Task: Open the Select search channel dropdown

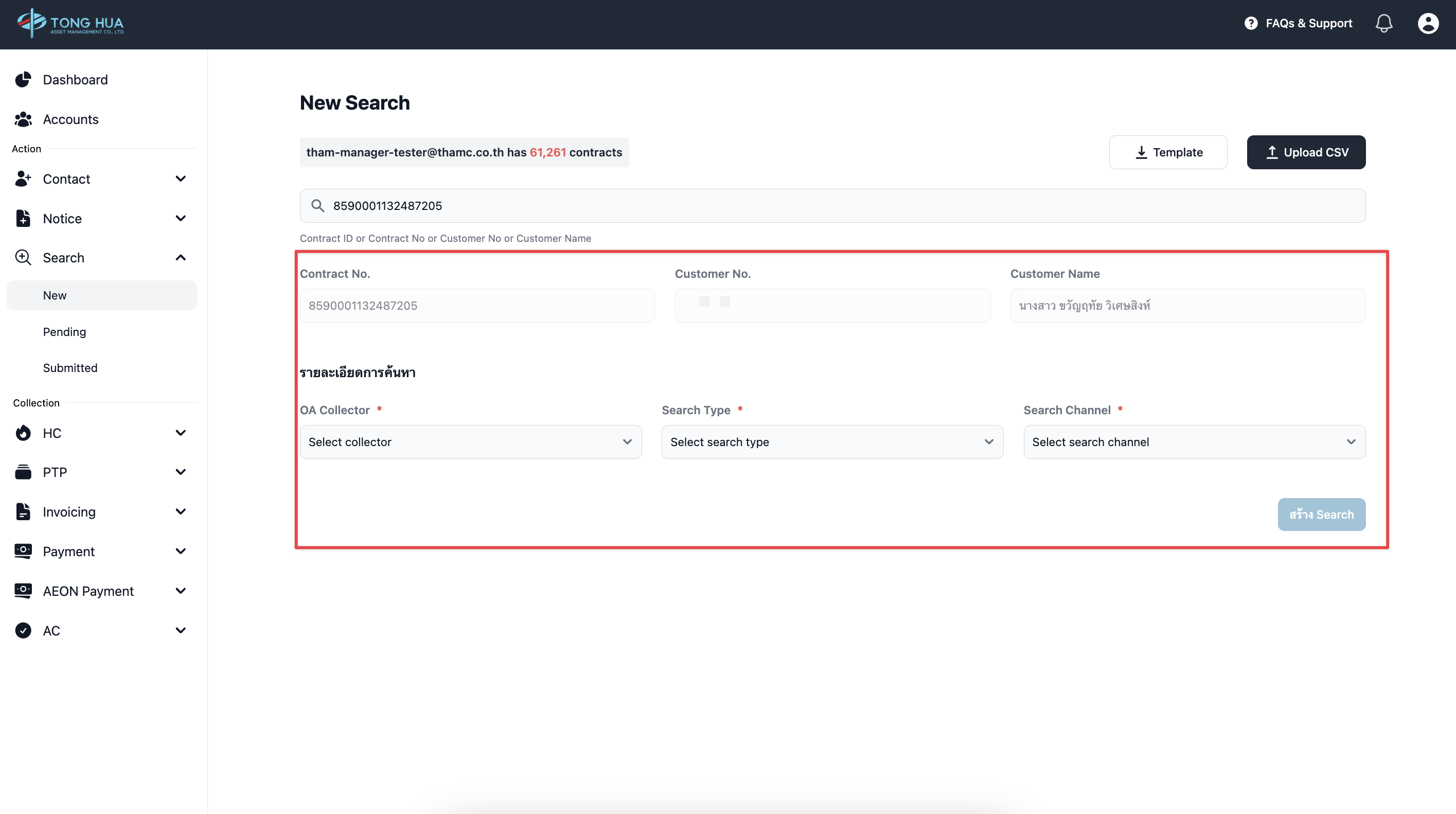Action: click(1194, 442)
